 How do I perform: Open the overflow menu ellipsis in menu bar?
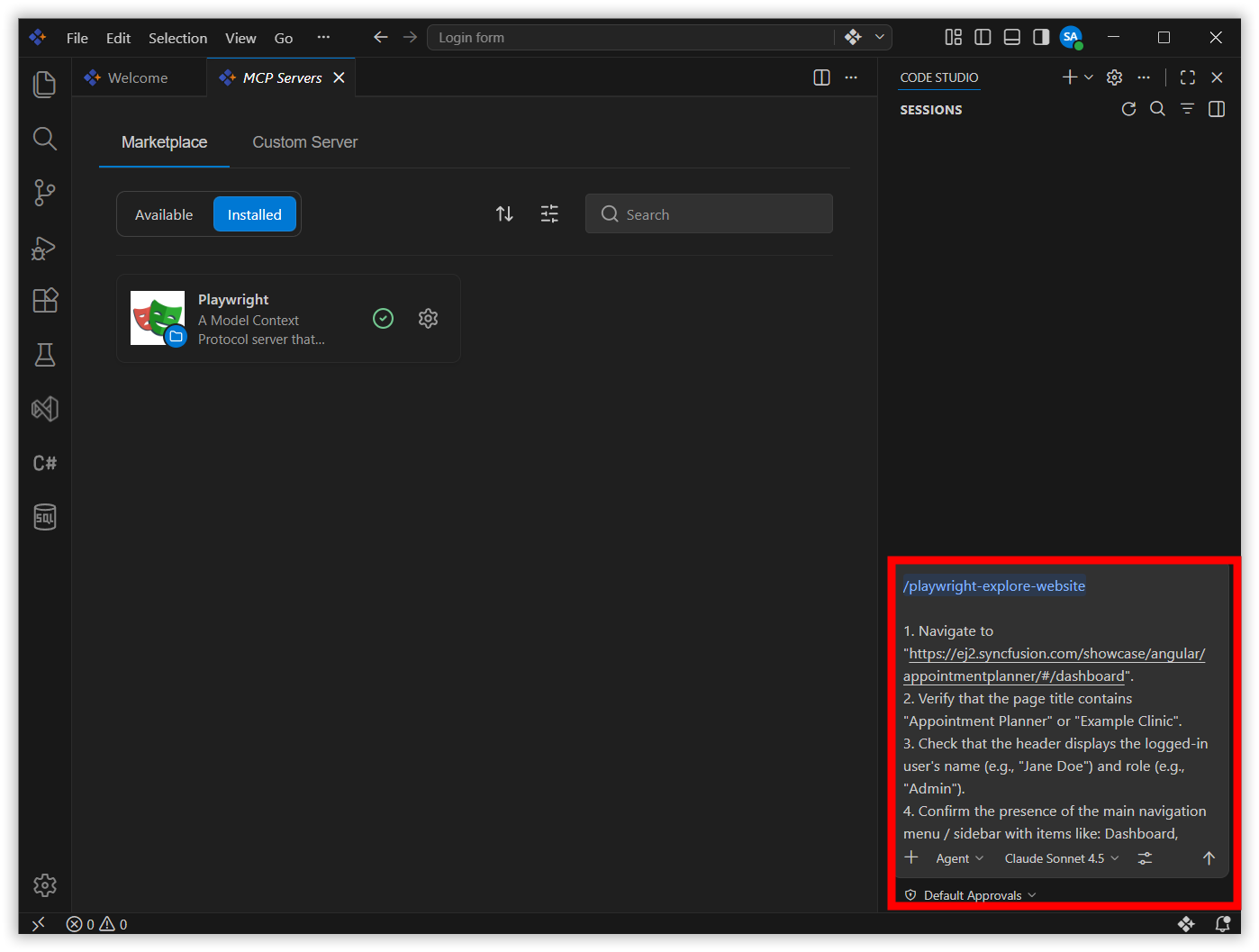(x=323, y=37)
